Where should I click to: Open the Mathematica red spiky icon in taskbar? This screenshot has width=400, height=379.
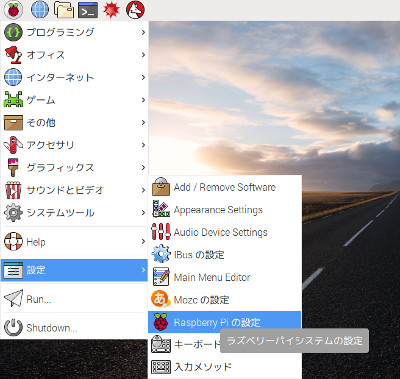coord(111,9)
